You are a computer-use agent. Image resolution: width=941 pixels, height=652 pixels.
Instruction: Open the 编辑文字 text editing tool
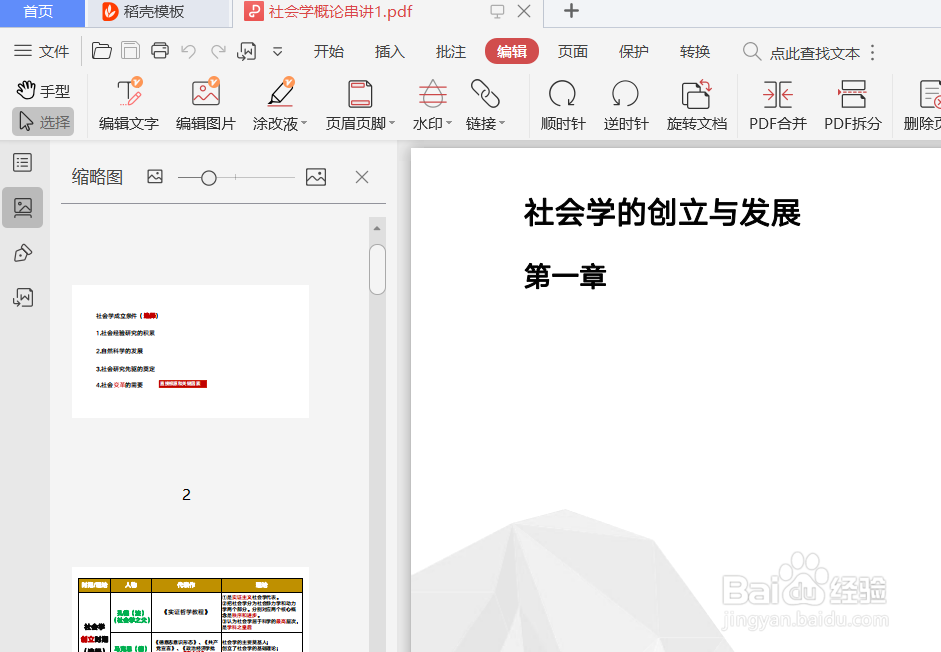point(131,104)
